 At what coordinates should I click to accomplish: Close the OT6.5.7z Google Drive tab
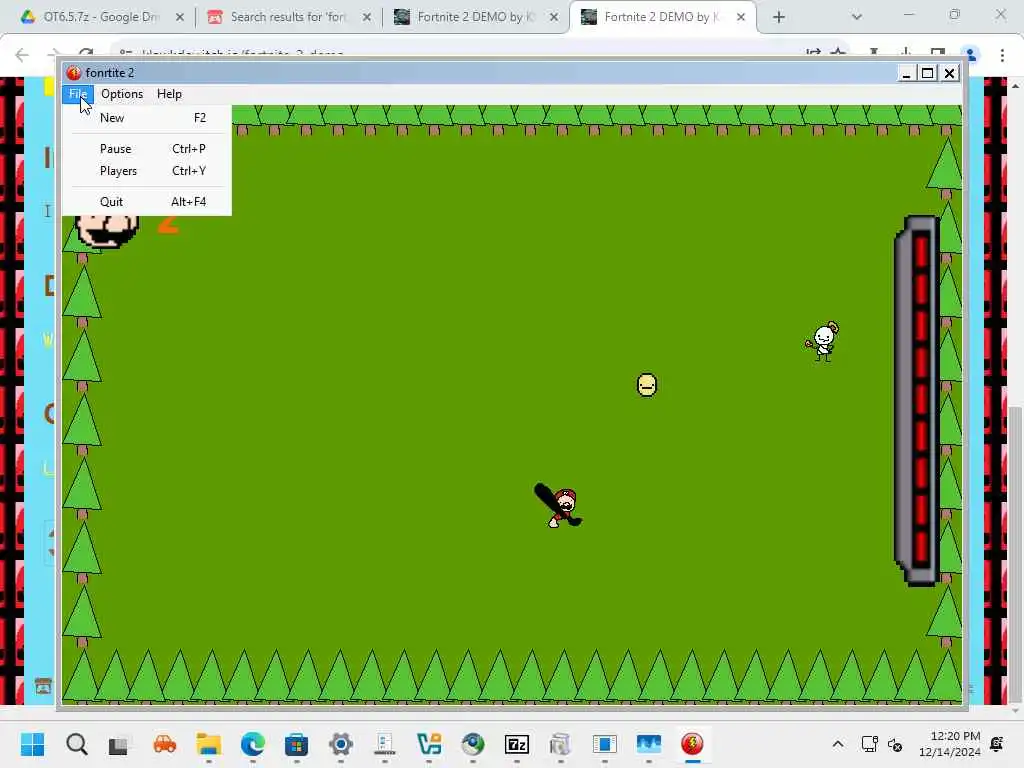[180, 17]
